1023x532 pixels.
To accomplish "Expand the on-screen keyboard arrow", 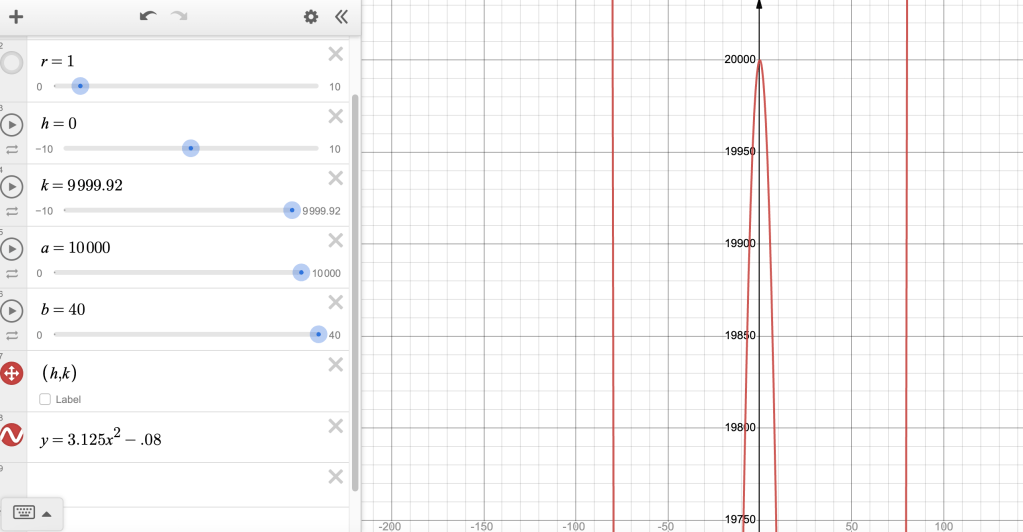I will point(46,513).
